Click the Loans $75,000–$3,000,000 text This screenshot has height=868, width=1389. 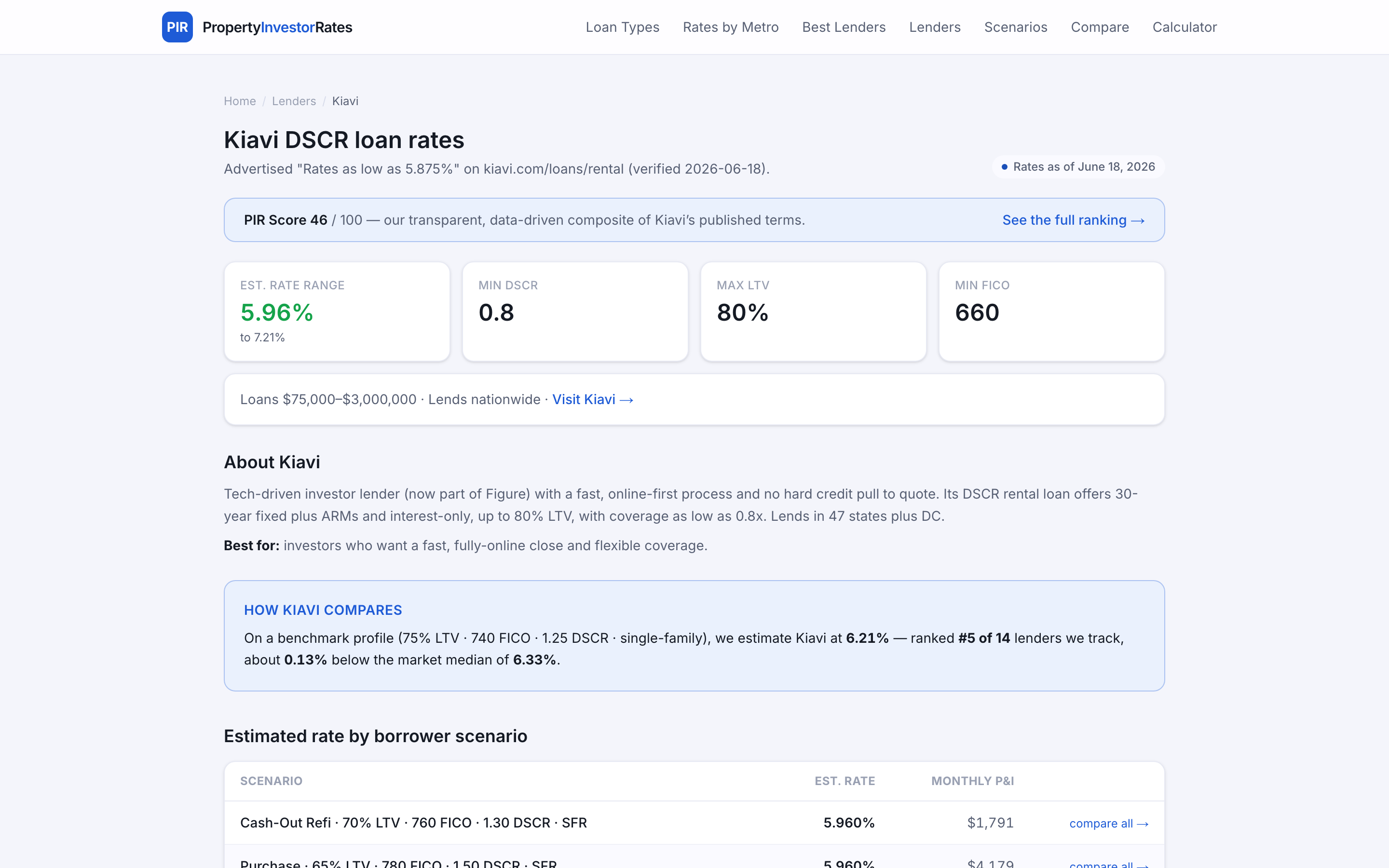pos(328,400)
